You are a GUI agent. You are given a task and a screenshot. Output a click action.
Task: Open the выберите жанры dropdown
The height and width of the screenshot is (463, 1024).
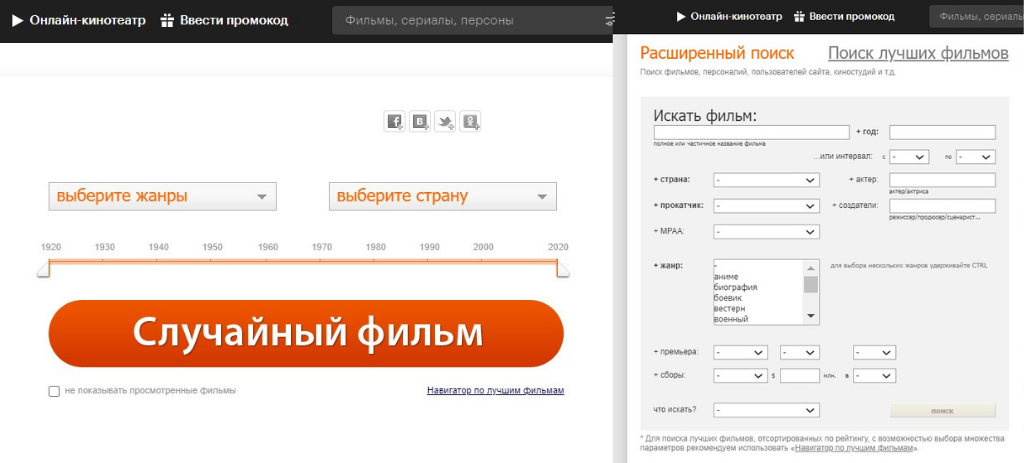[x=163, y=196]
